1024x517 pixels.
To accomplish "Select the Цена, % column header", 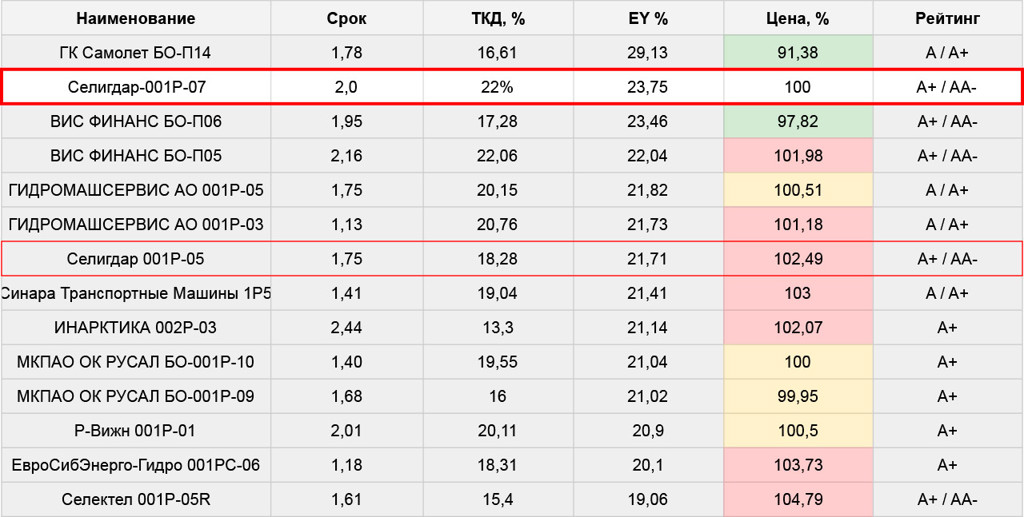I will pos(797,18).
